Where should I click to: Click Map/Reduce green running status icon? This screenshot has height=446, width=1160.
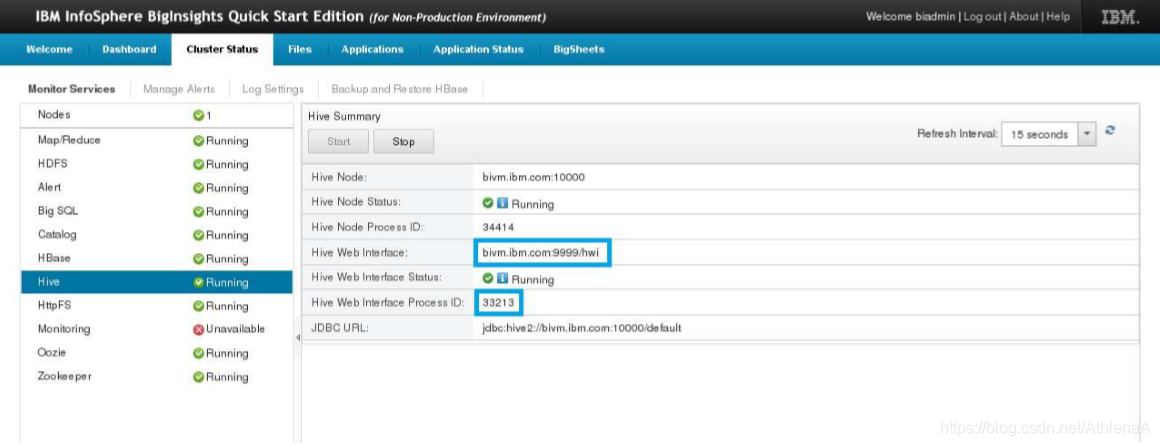[x=198, y=141]
